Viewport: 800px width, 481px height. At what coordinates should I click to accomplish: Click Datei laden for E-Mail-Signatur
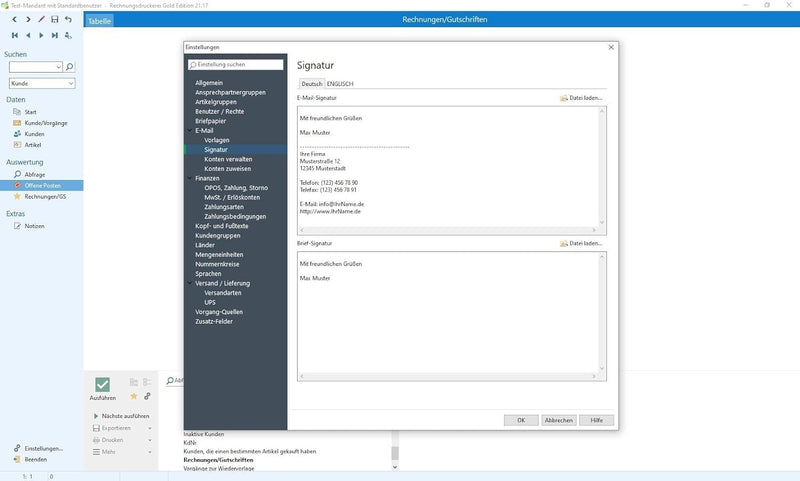click(x=582, y=98)
